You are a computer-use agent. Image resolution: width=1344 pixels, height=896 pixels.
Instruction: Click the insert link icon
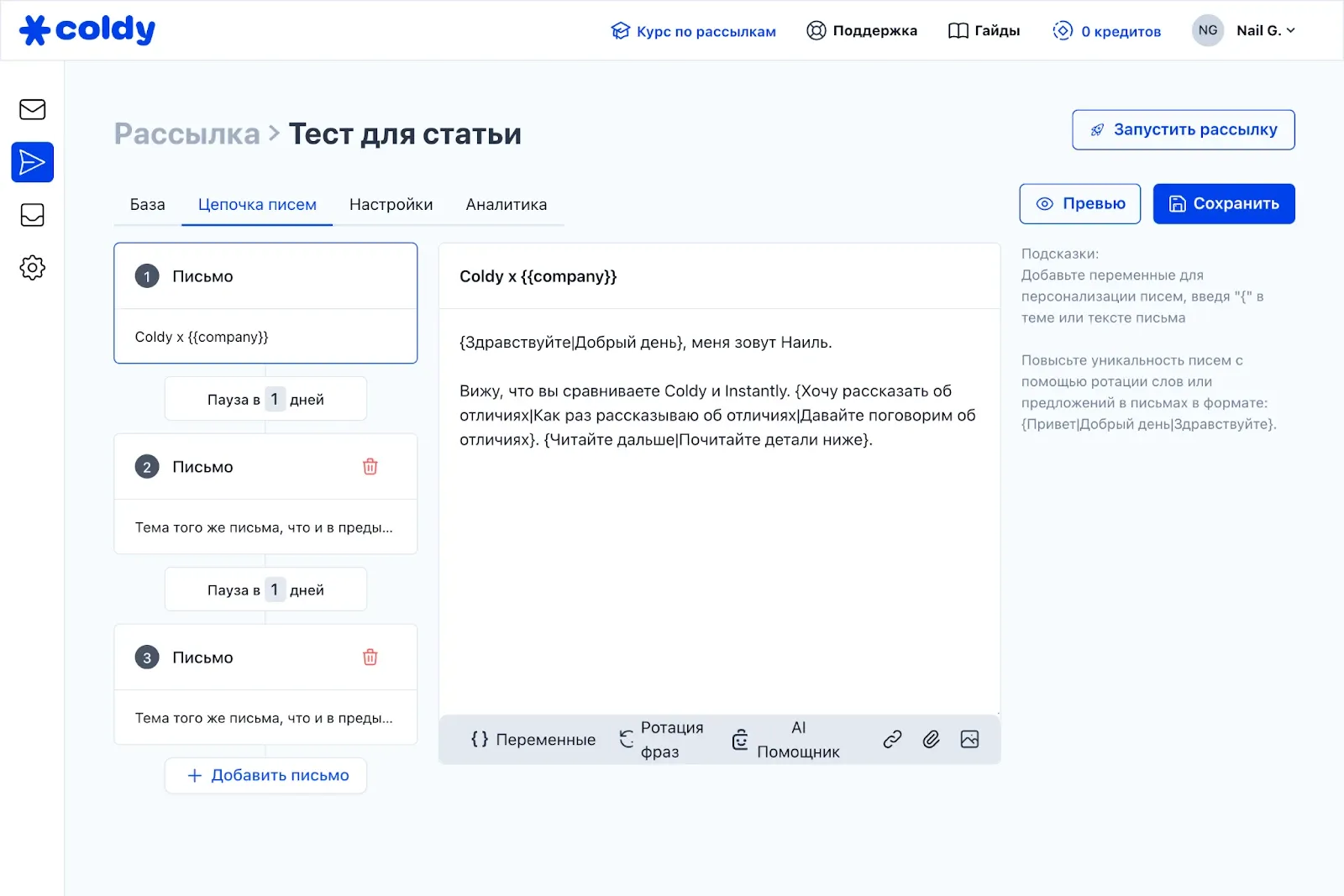(892, 739)
